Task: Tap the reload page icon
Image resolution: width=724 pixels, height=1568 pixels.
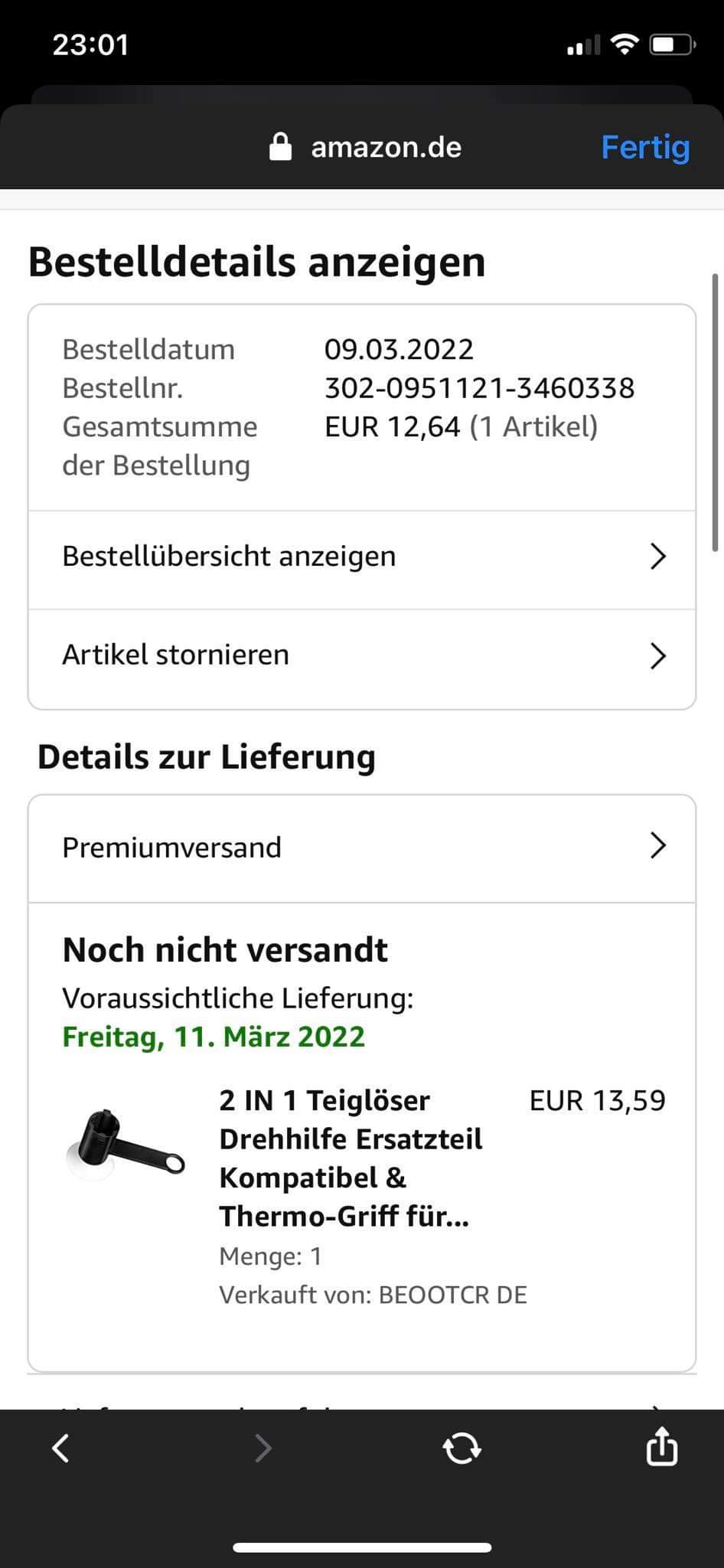Action: pos(461,1448)
